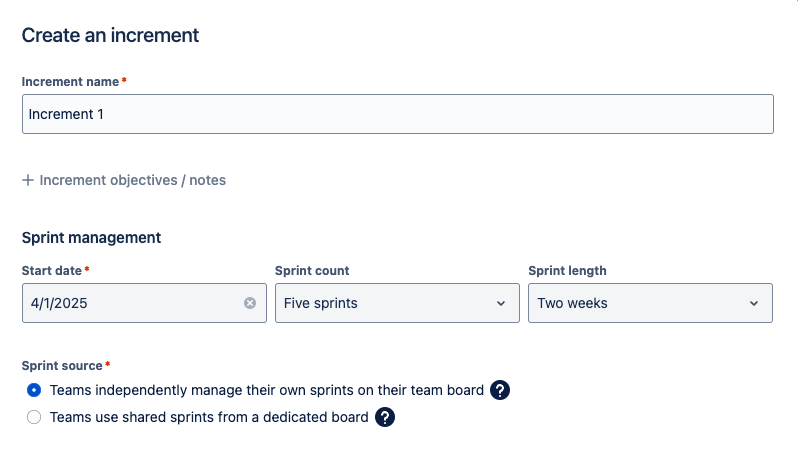The image size is (798, 449).
Task: Click the Increment name text field
Action: 397,114
